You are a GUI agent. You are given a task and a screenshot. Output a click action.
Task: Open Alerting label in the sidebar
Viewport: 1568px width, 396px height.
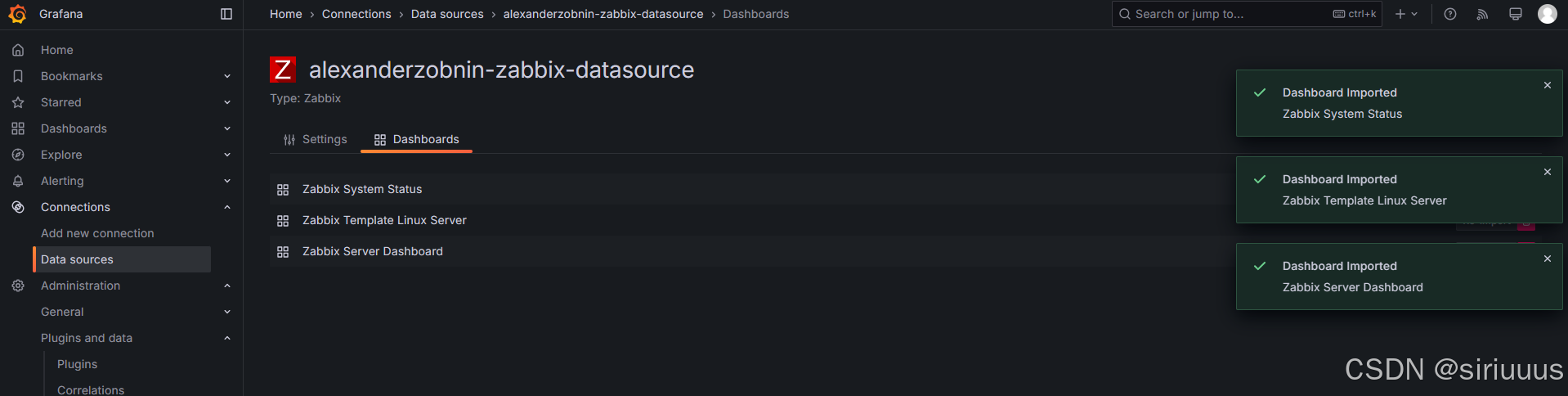click(x=62, y=181)
